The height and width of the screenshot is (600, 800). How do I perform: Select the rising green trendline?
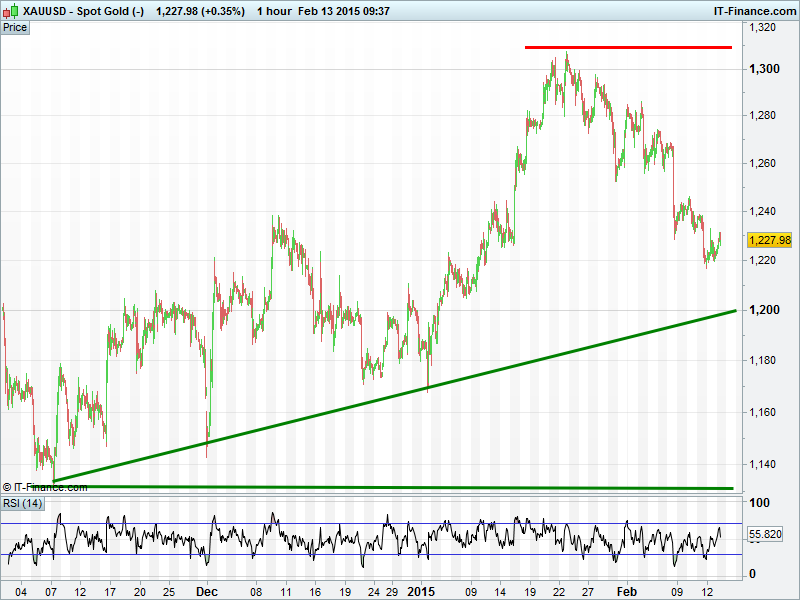(x=400, y=396)
